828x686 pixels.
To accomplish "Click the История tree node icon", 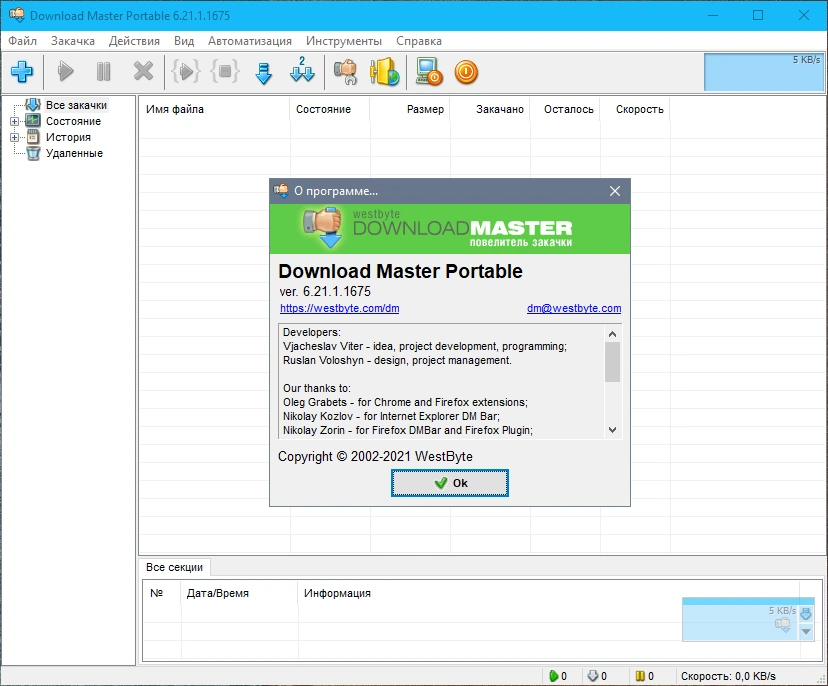I will pos(33,137).
